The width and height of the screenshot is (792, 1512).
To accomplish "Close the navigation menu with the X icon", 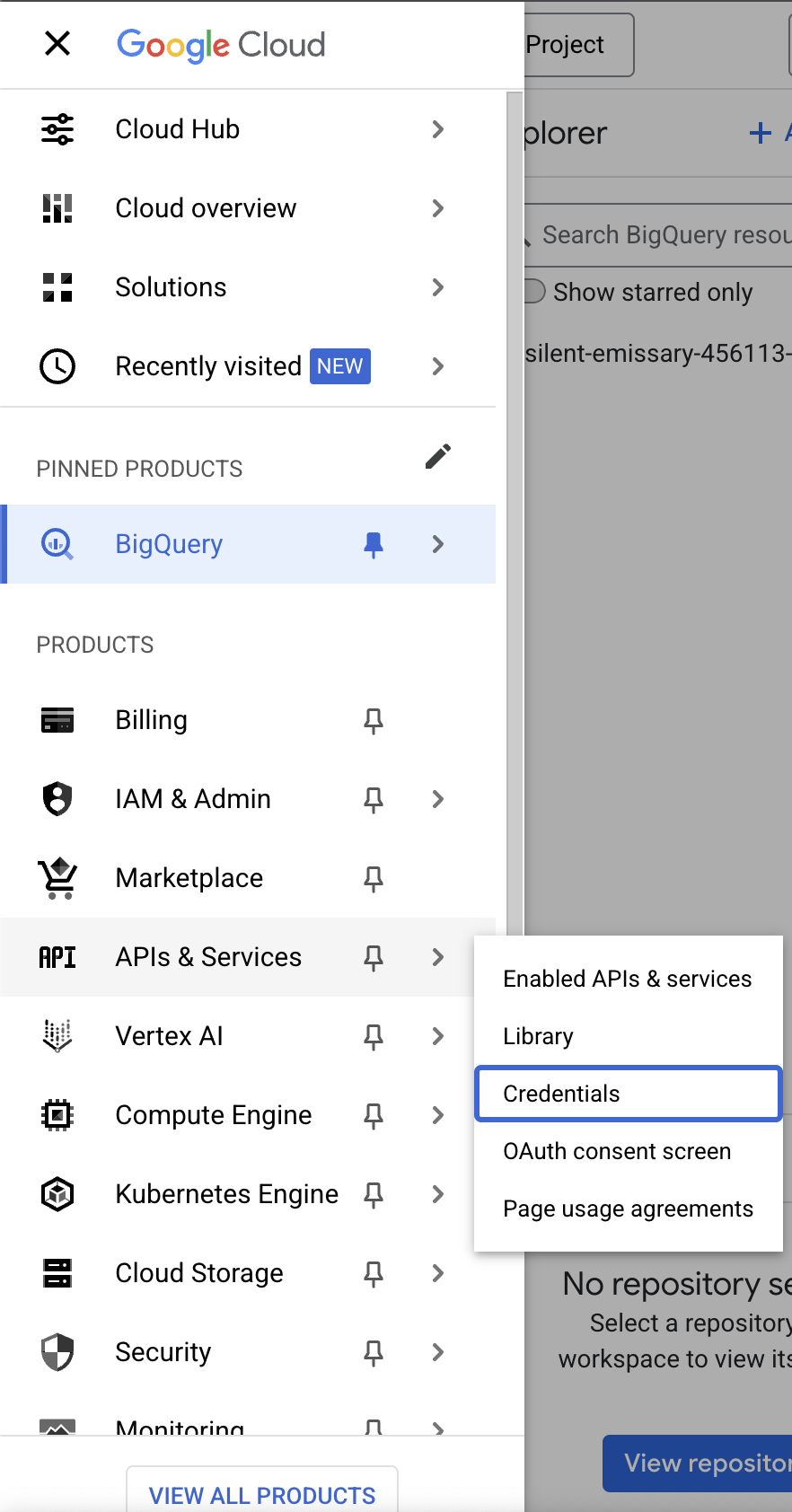I will coord(57,43).
